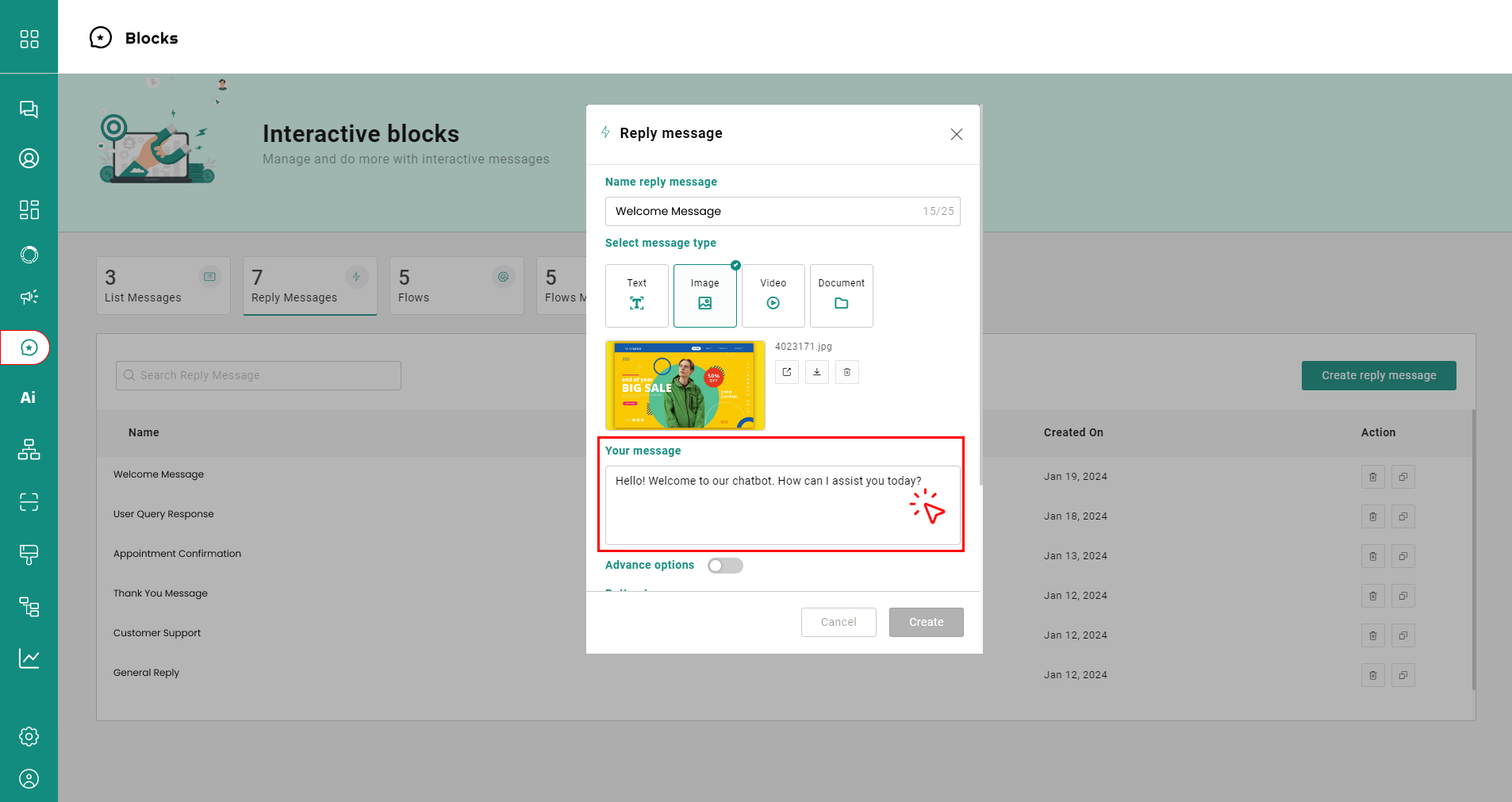Open the analytics chart sidebar icon

click(x=29, y=658)
